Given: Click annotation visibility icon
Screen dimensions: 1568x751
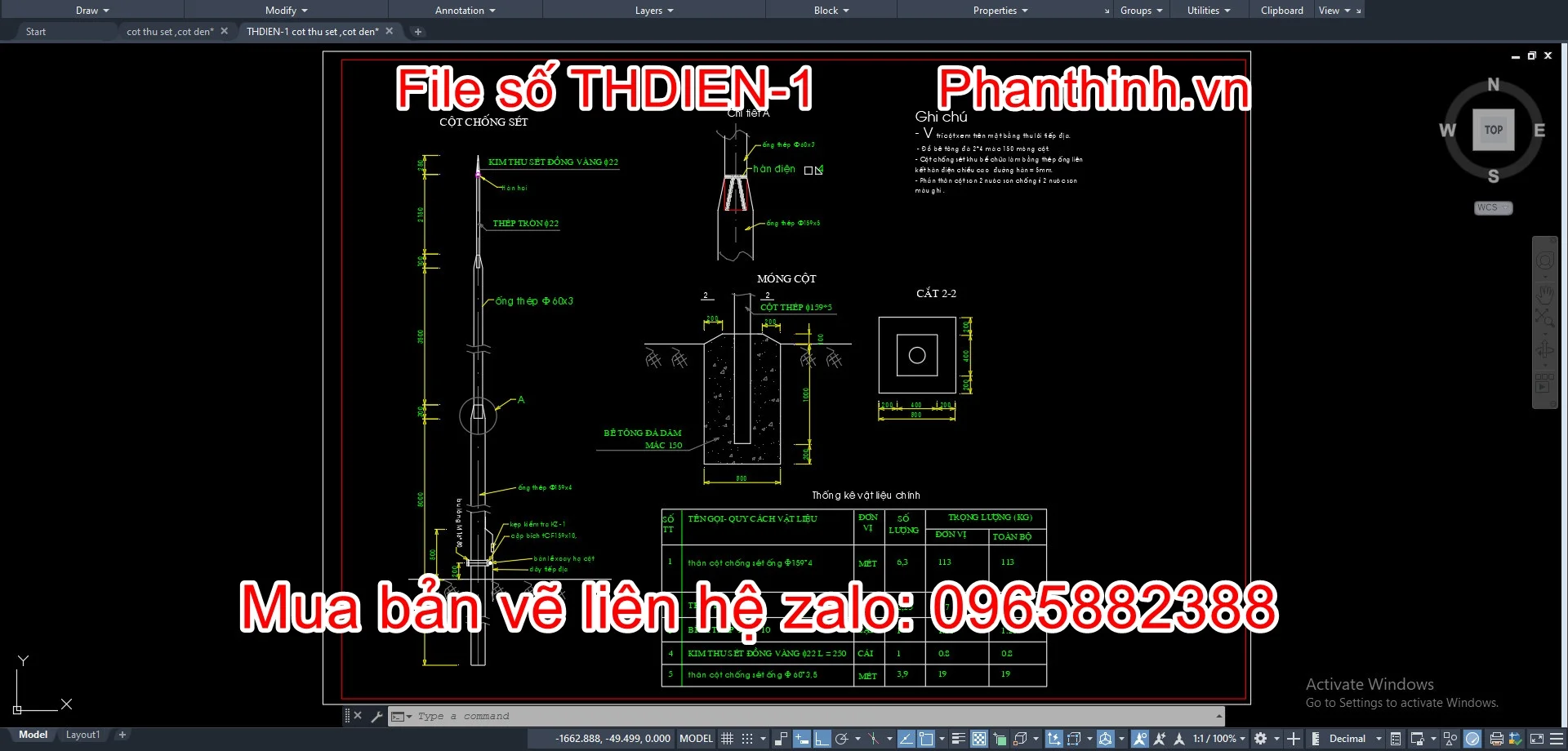Looking at the screenshot, I should (1140, 739).
